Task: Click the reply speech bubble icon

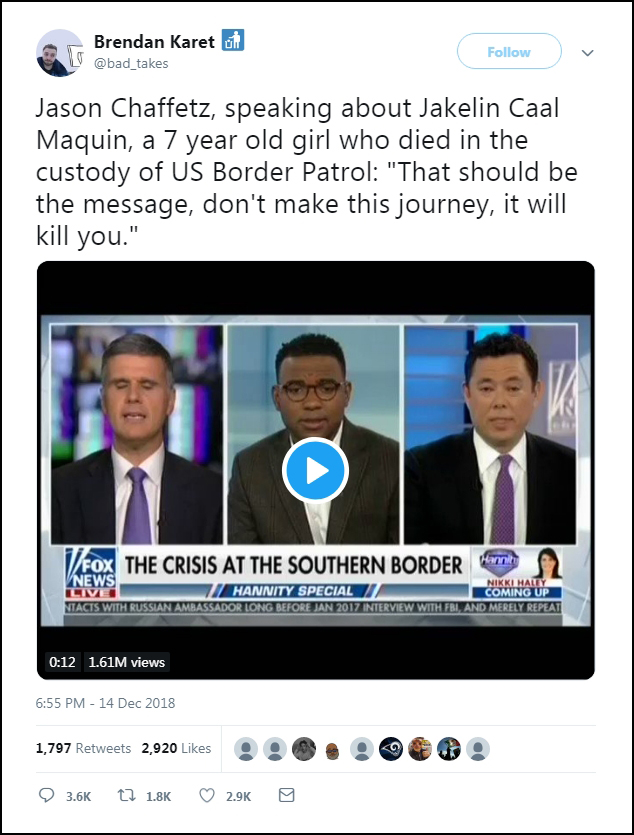Action: tap(46, 796)
